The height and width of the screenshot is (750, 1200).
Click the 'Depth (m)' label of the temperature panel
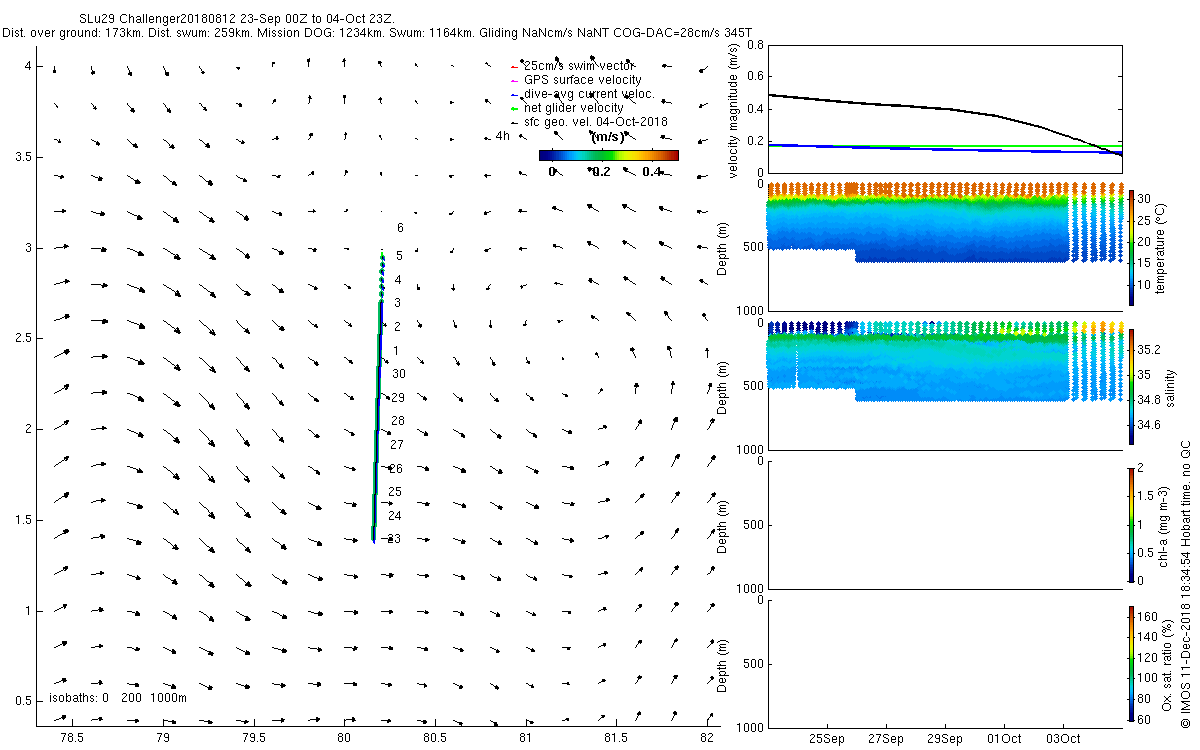tap(722, 247)
